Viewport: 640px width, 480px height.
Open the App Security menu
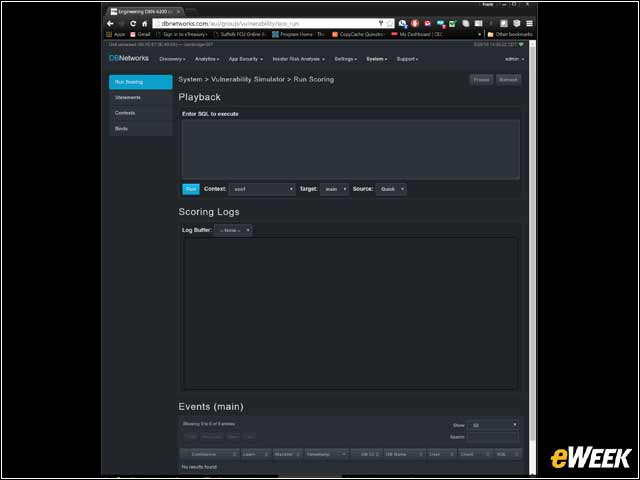coord(246,59)
